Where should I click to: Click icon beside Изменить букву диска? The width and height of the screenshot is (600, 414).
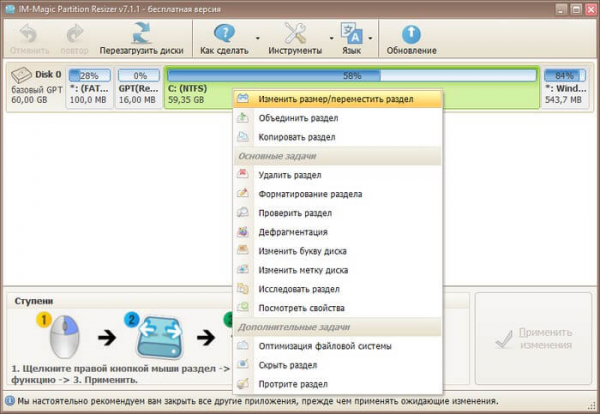click(x=243, y=250)
